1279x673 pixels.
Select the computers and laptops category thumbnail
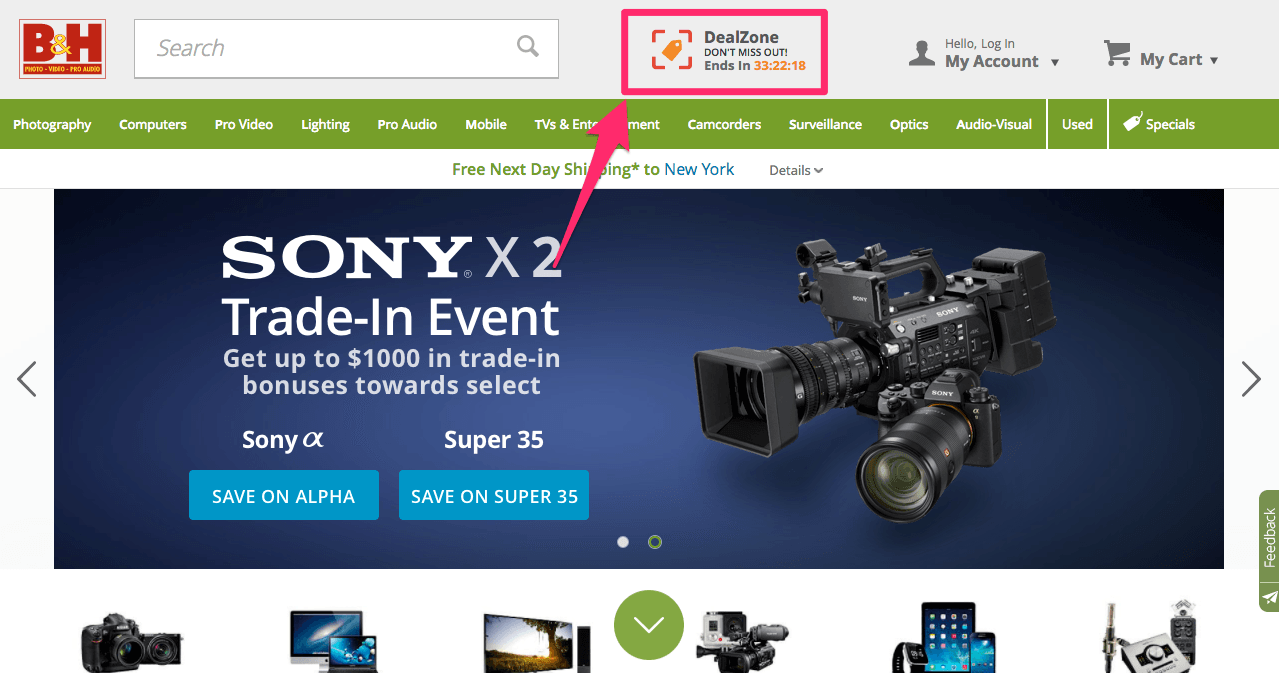pyautogui.click(x=334, y=640)
